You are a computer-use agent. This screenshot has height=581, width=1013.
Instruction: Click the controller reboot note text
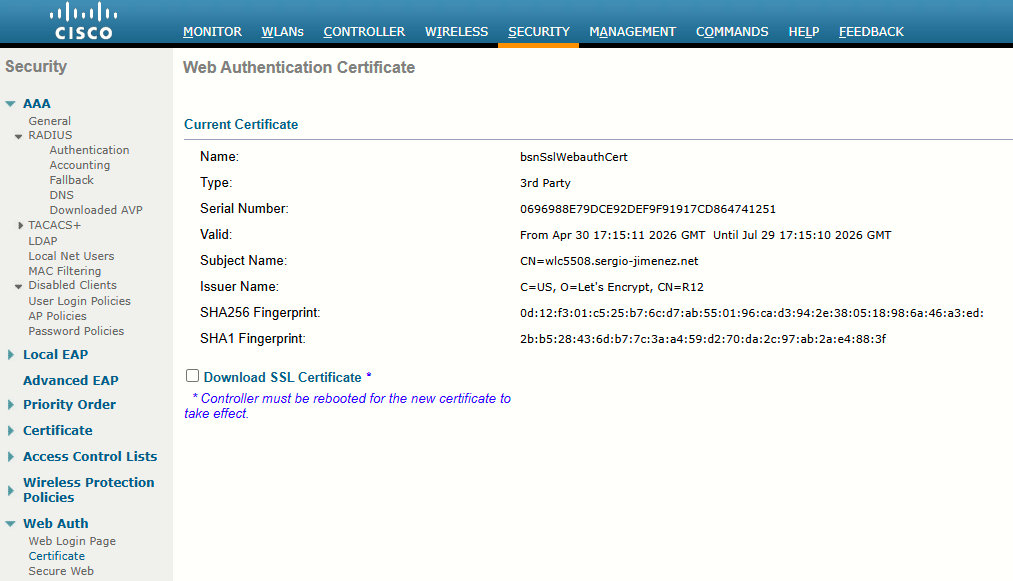(348, 406)
